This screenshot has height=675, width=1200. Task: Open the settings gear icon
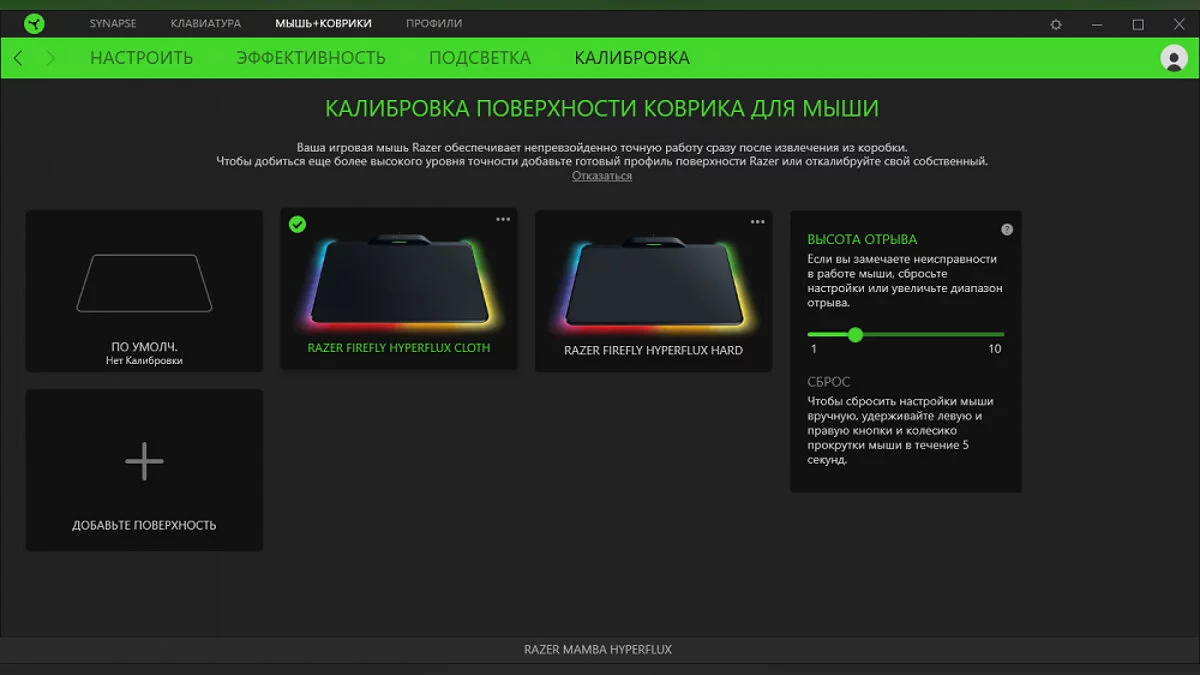1056,24
